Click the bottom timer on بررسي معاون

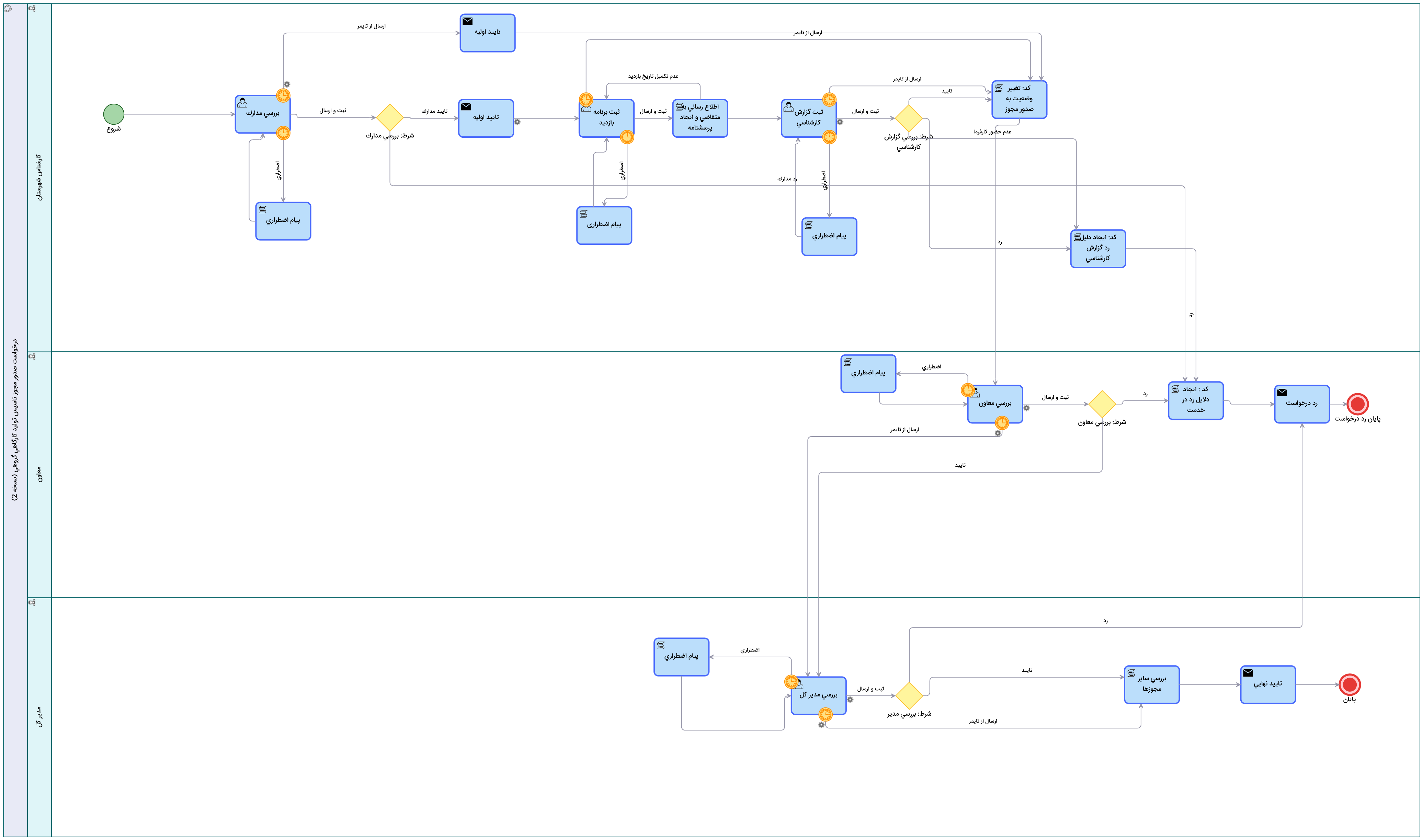[x=1002, y=423]
